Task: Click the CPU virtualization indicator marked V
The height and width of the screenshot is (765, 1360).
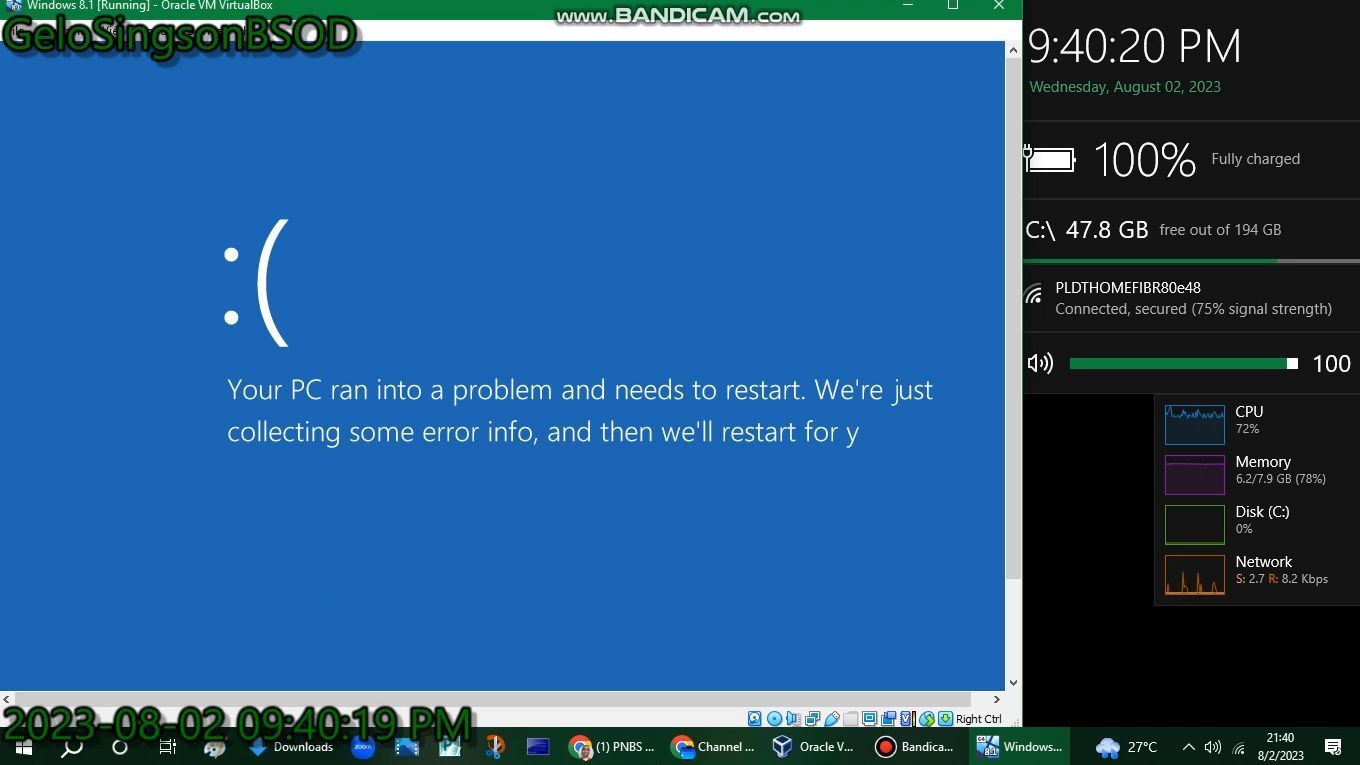Action: click(906, 719)
